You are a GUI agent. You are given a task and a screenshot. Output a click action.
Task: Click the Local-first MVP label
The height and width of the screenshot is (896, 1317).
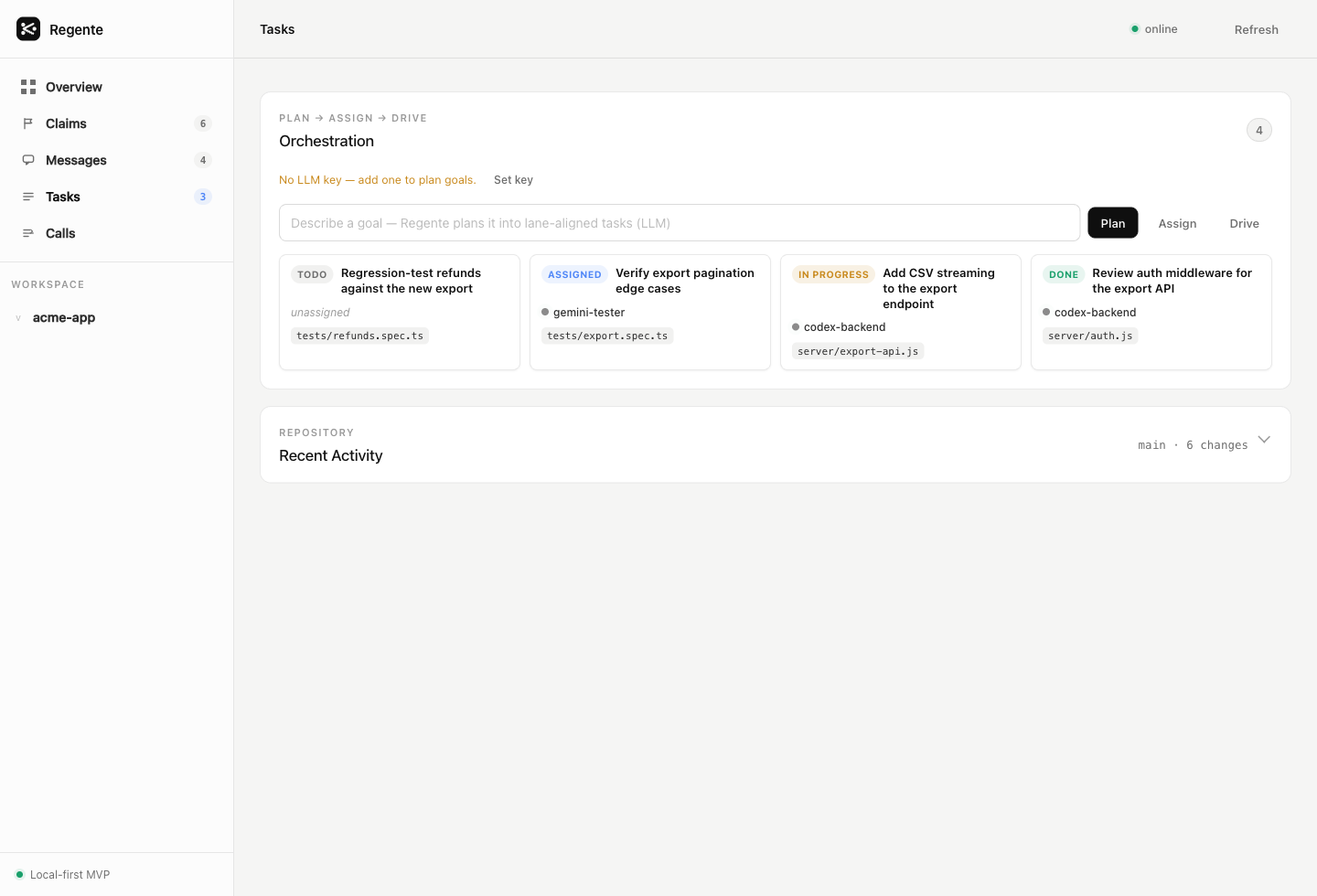pyautogui.click(x=70, y=875)
